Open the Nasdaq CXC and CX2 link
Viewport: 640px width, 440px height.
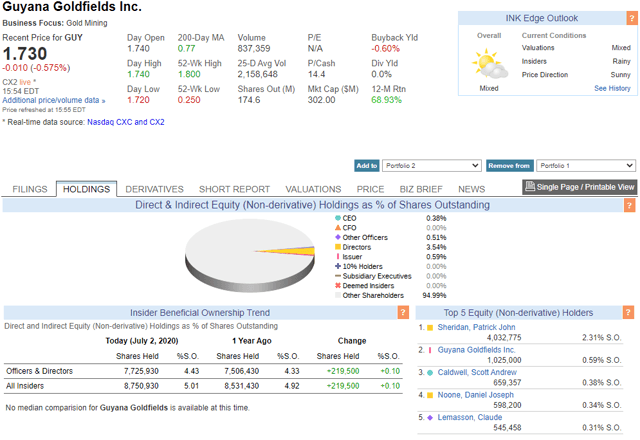click(x=126, y=122)
